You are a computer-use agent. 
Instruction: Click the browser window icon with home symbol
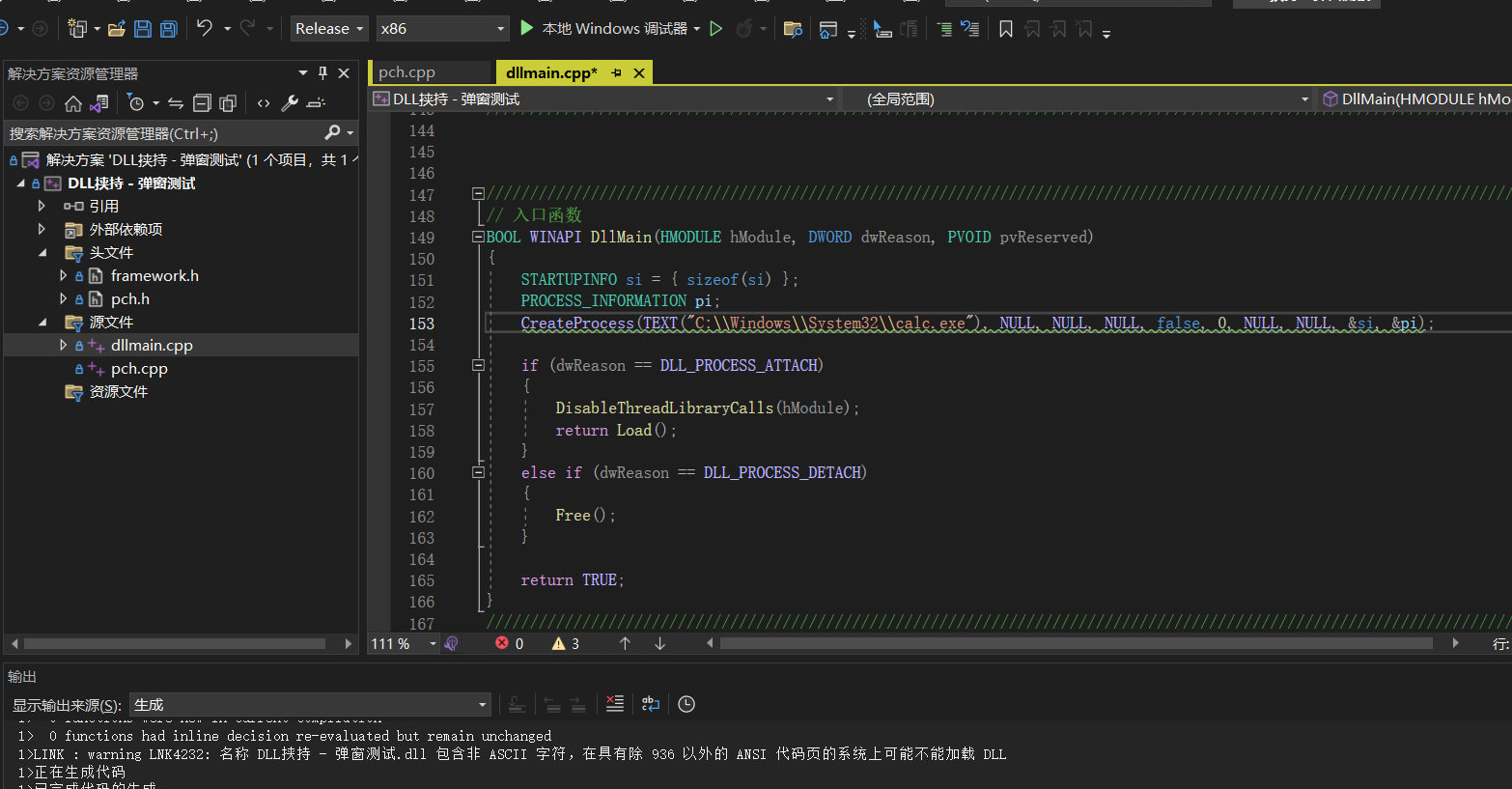pos(828,30)
